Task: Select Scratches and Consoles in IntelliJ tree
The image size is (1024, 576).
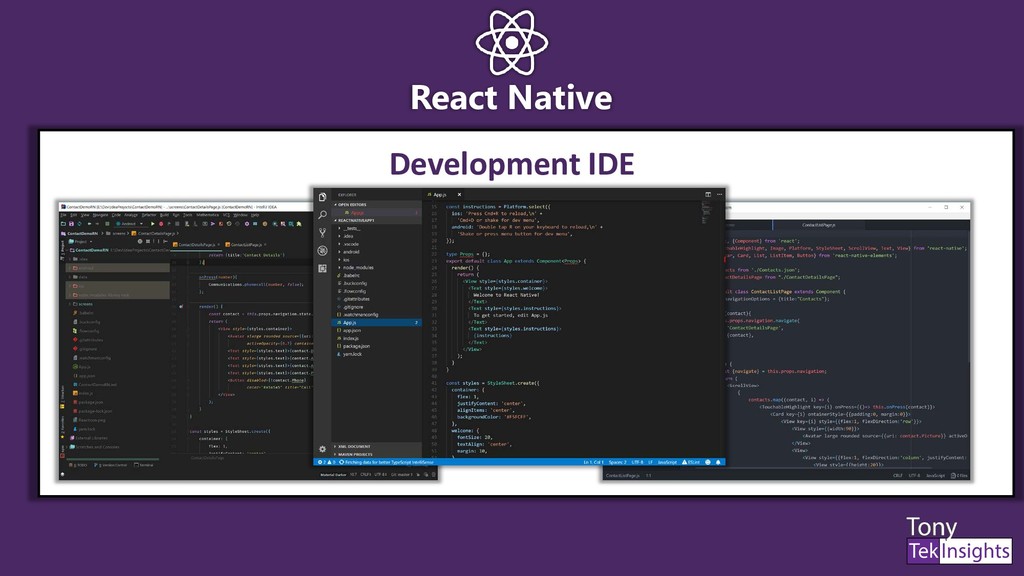Action: coord(93,447)
